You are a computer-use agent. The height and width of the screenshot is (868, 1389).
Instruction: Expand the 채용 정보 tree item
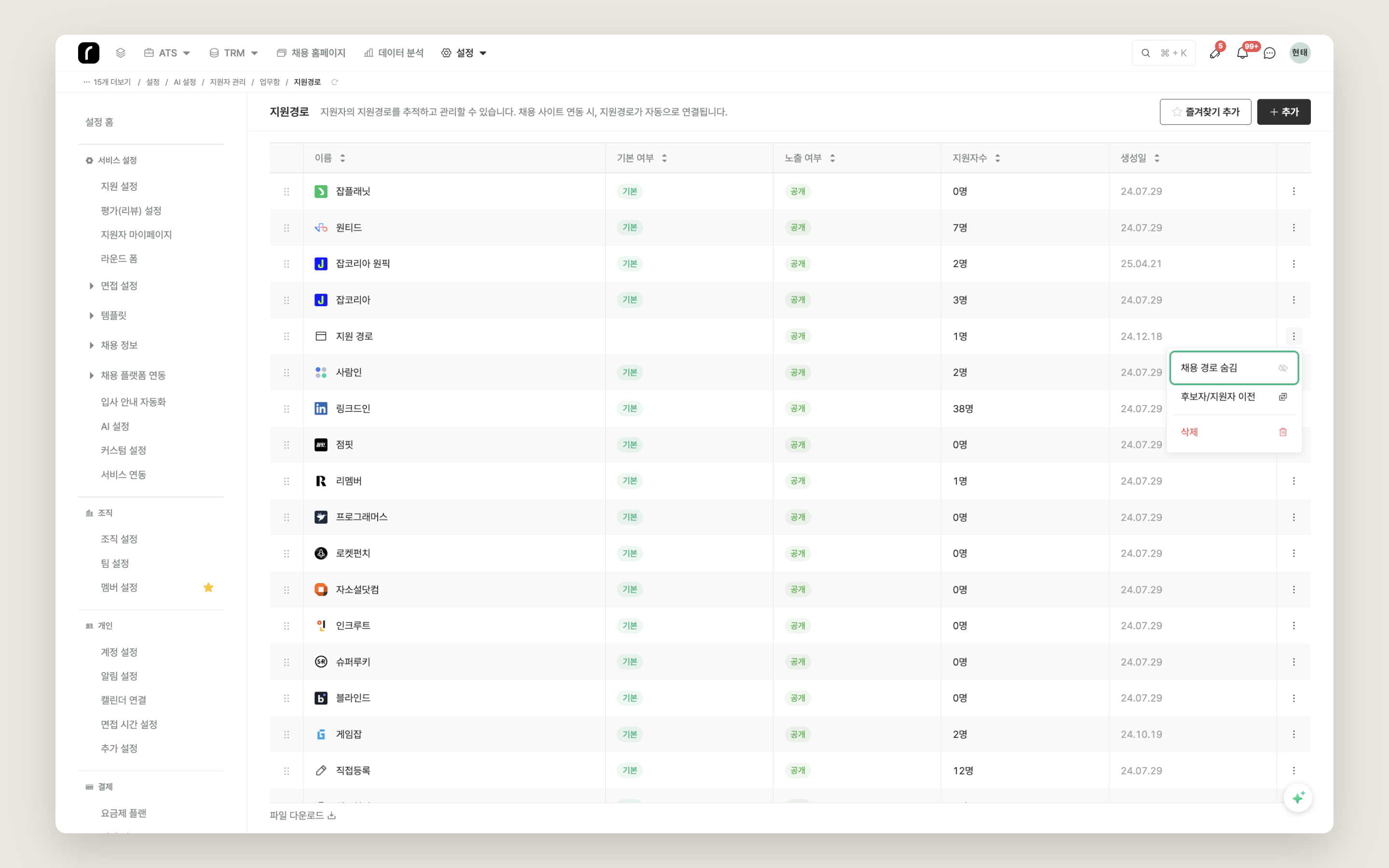91,346
